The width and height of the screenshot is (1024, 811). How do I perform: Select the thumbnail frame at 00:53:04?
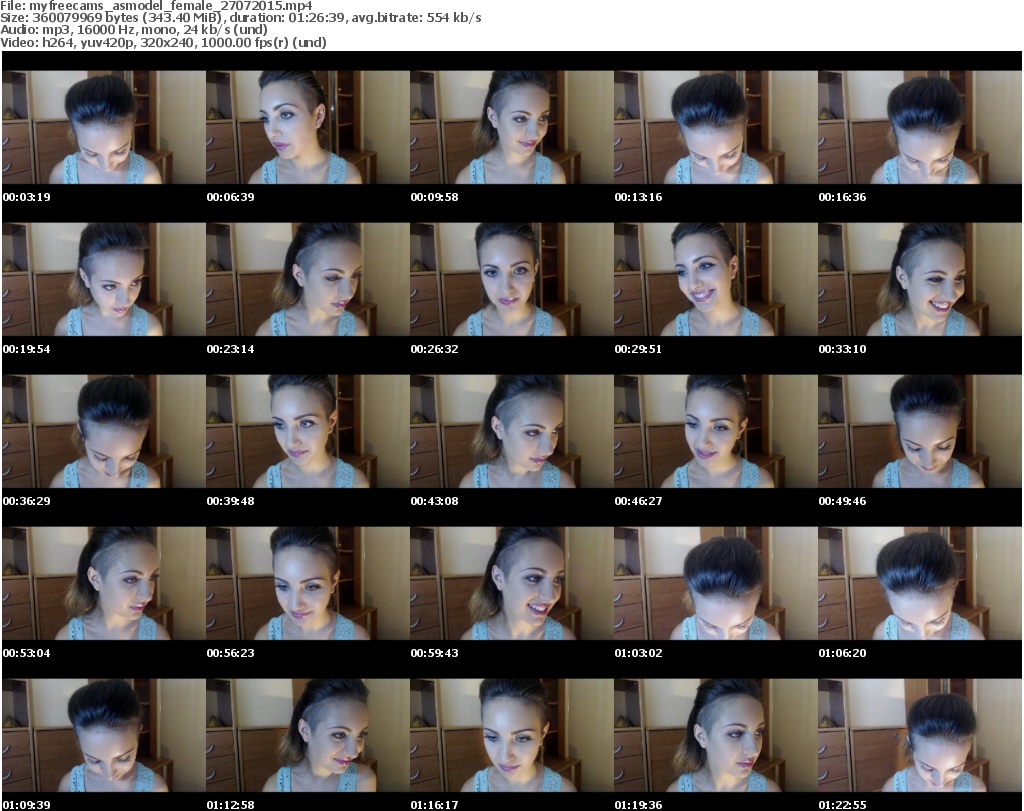pyautogui.click(x=104, y=583)
